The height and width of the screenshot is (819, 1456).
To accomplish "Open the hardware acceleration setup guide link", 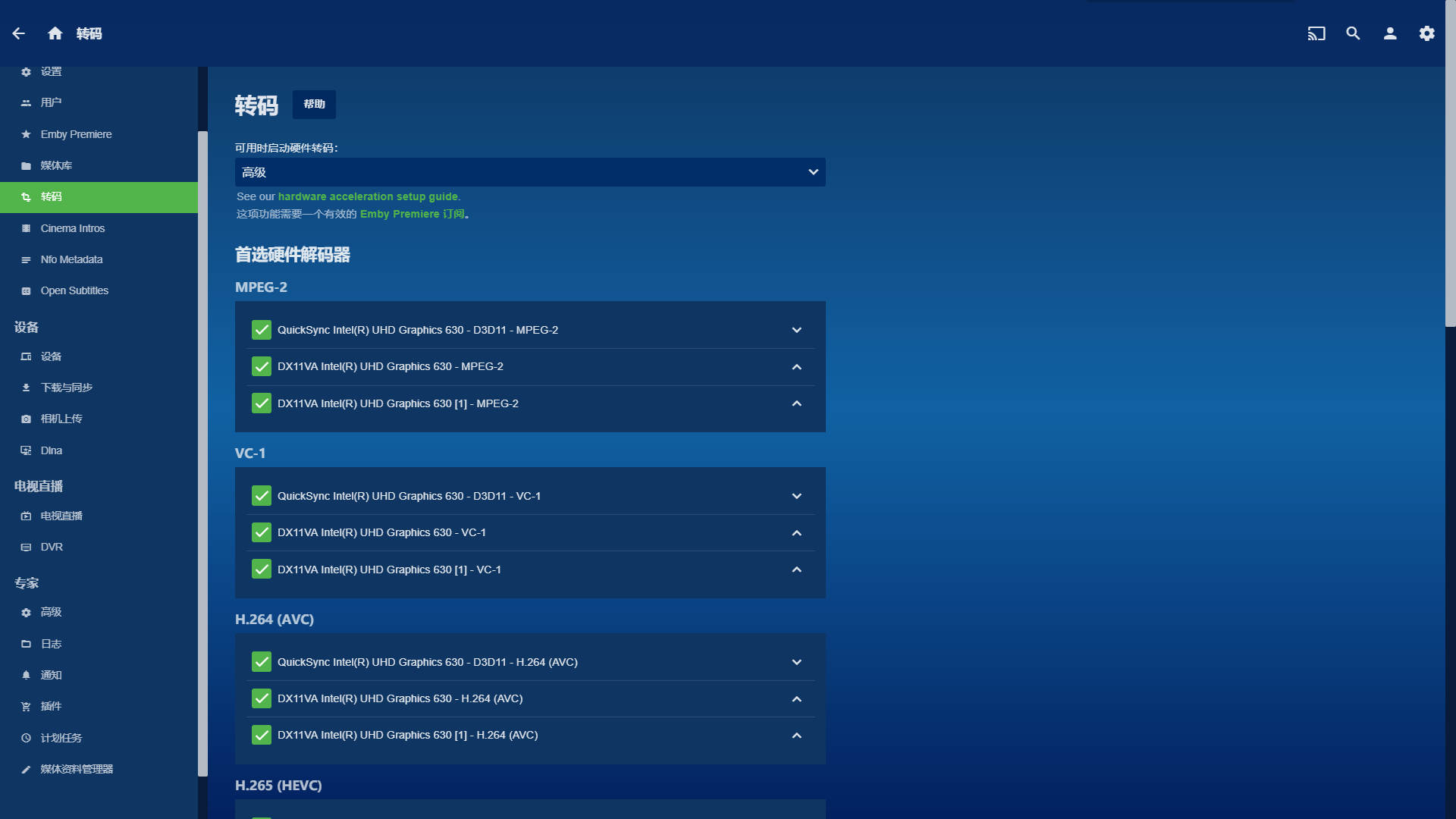I will pos(367,195).
